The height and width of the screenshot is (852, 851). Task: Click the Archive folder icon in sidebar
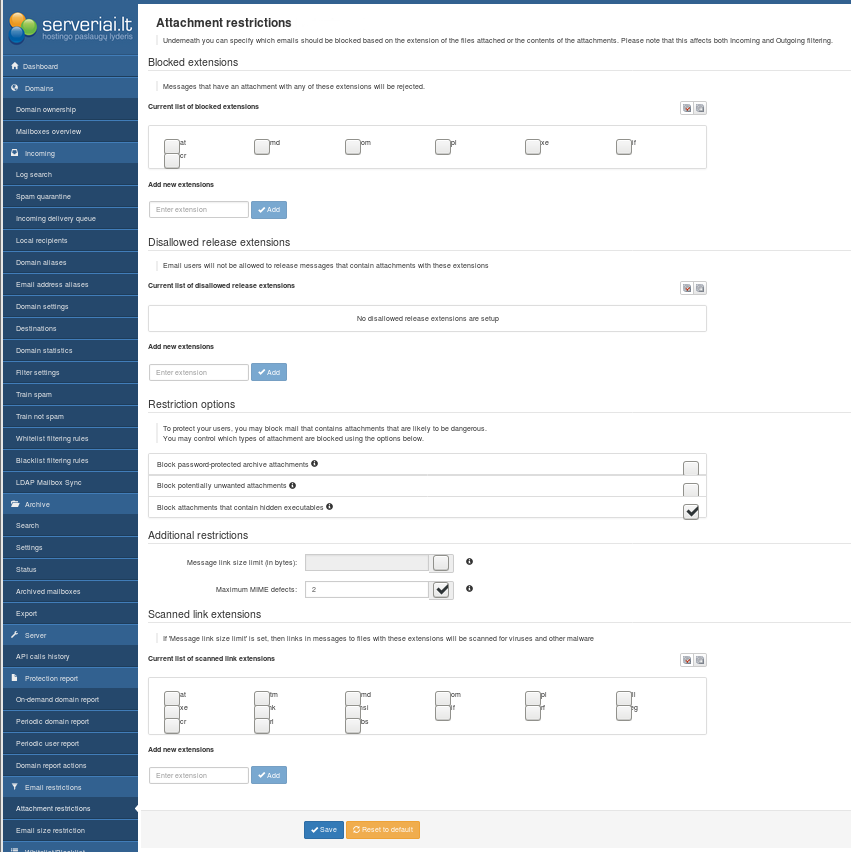[x=14, y=504]
